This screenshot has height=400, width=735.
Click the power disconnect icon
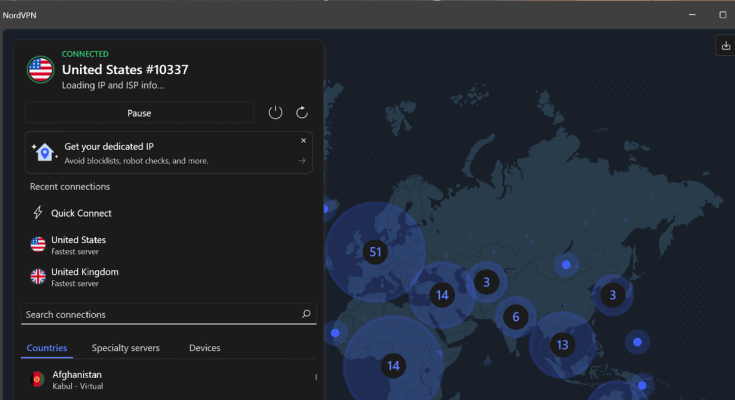[275, 113]
